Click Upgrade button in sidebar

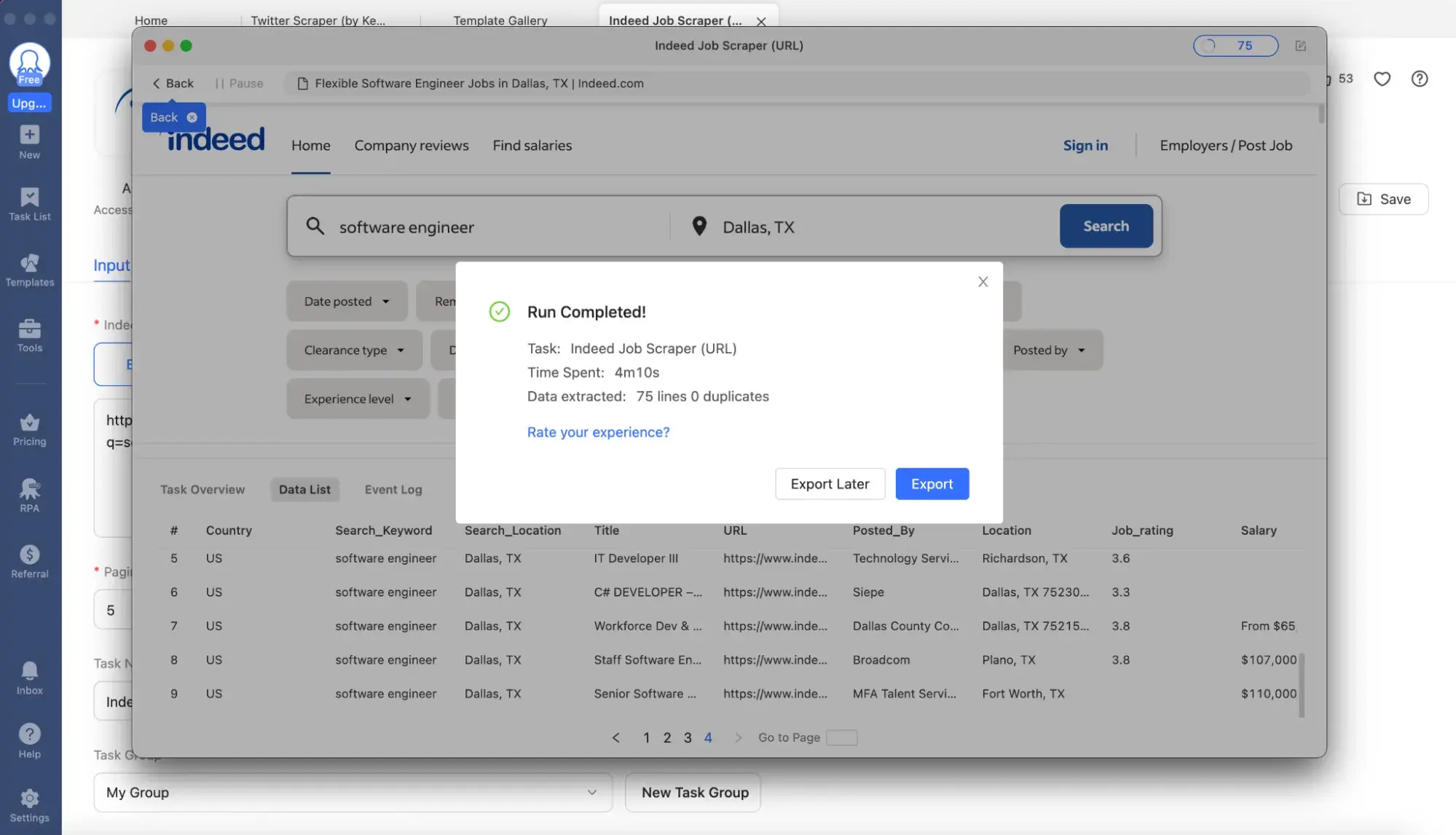(x=29, y=103)
